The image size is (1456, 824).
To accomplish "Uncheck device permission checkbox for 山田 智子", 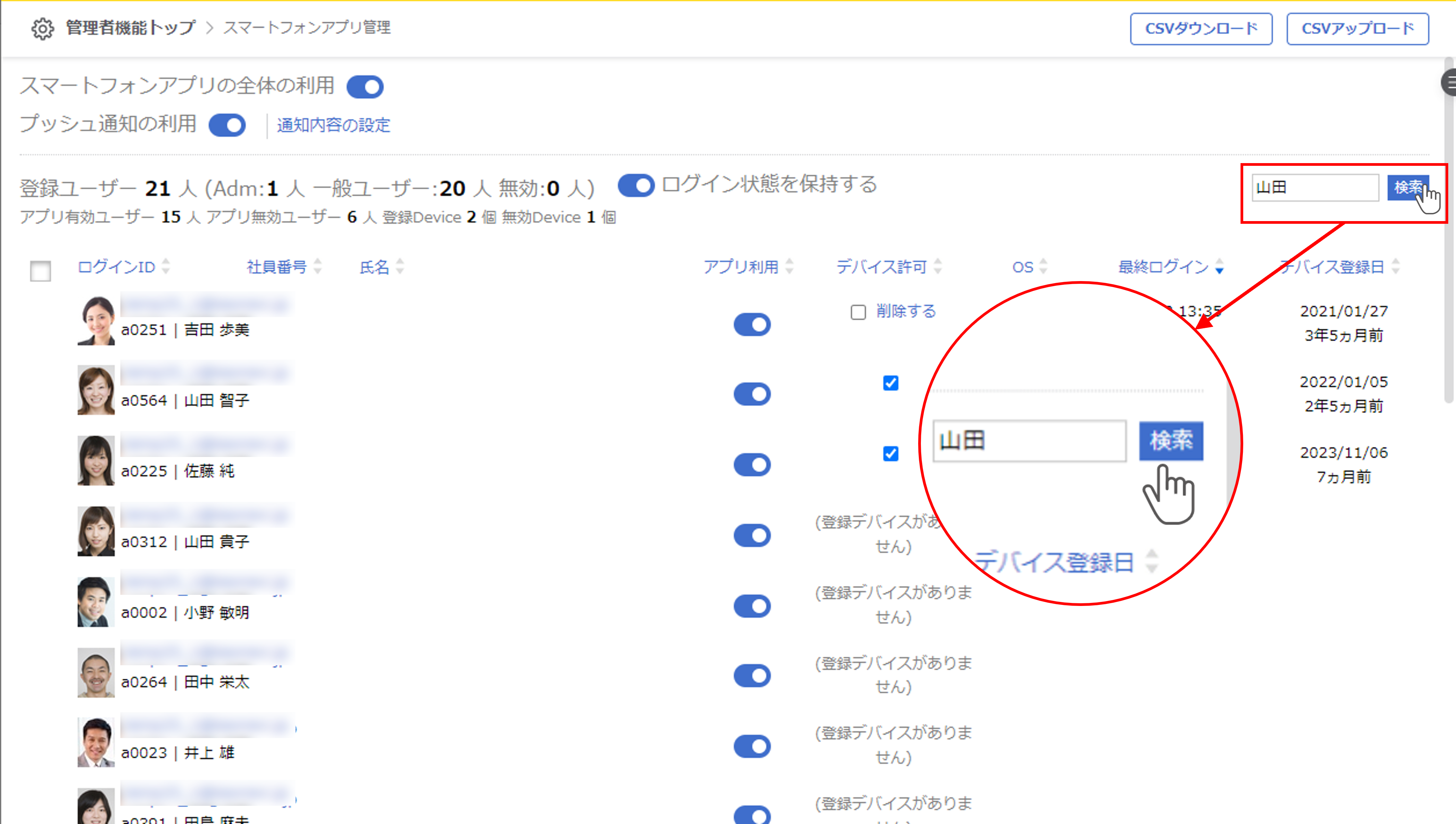I will (x=891, y=383).
